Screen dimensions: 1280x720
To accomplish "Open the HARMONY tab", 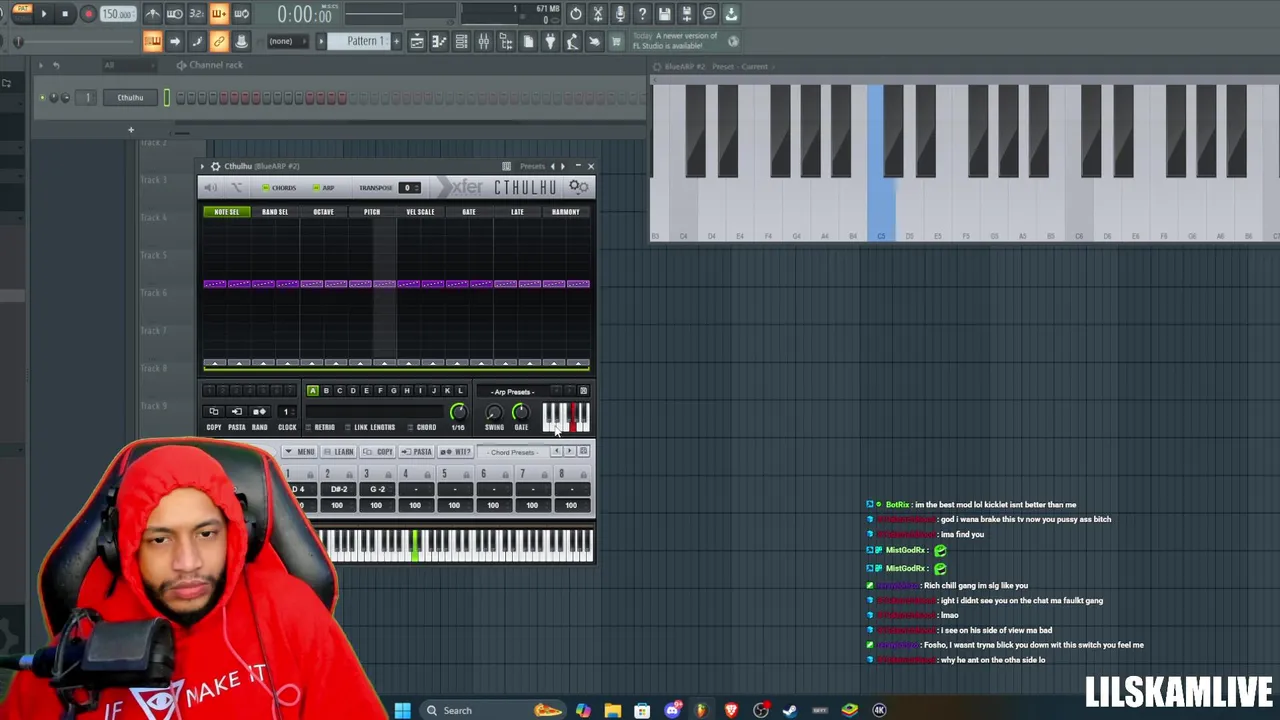I will tap(565, 212).
